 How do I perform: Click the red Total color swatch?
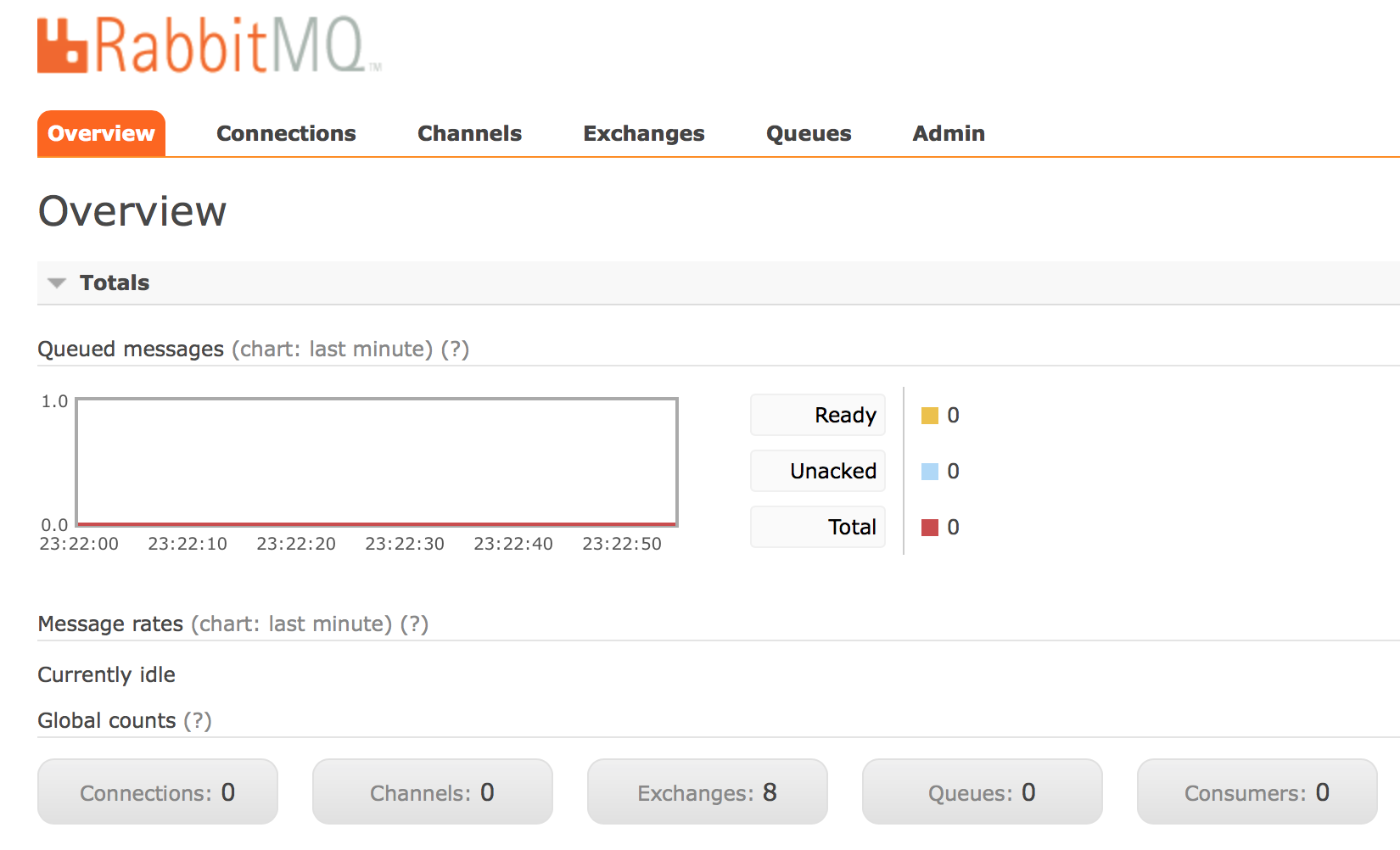coord(930,528)
